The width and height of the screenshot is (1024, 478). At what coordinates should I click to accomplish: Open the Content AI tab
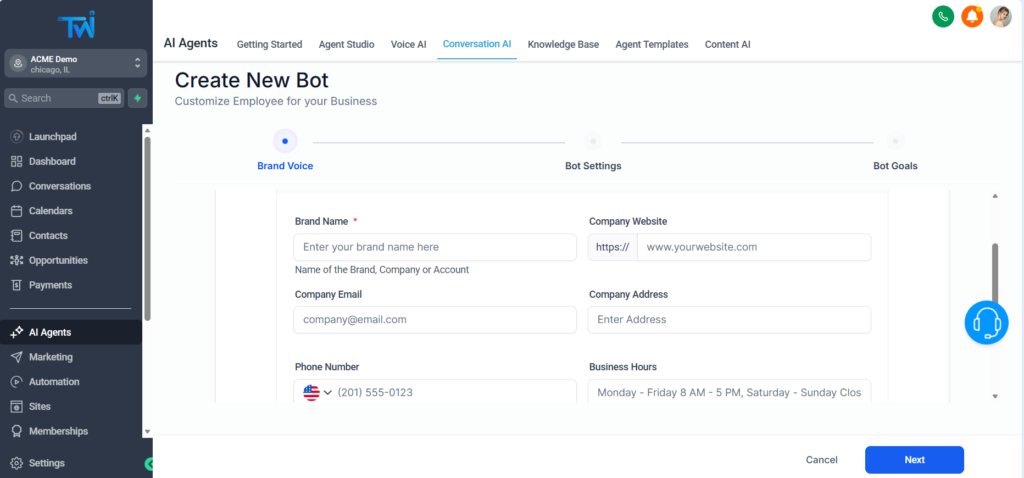point(728,44)
